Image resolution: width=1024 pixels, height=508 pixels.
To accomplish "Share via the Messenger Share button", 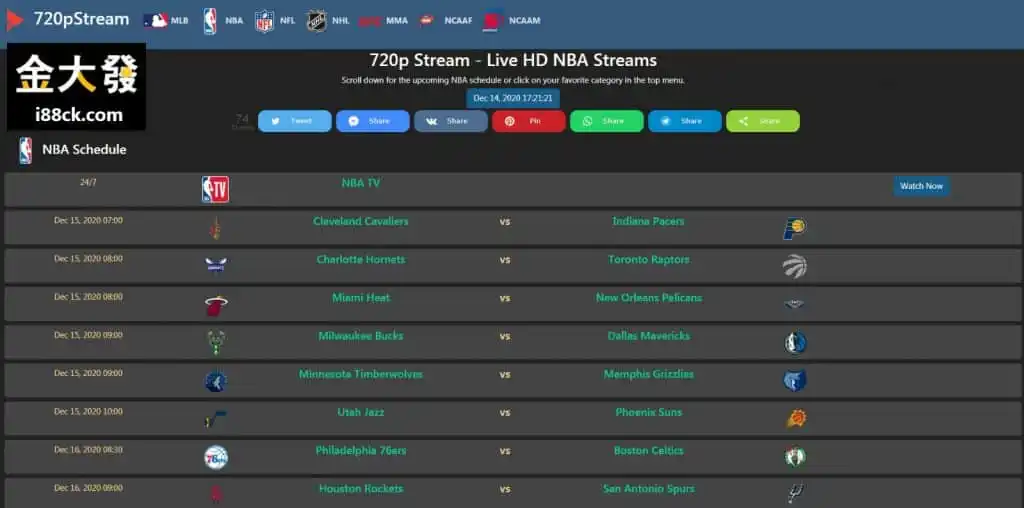I will point(373,121).
